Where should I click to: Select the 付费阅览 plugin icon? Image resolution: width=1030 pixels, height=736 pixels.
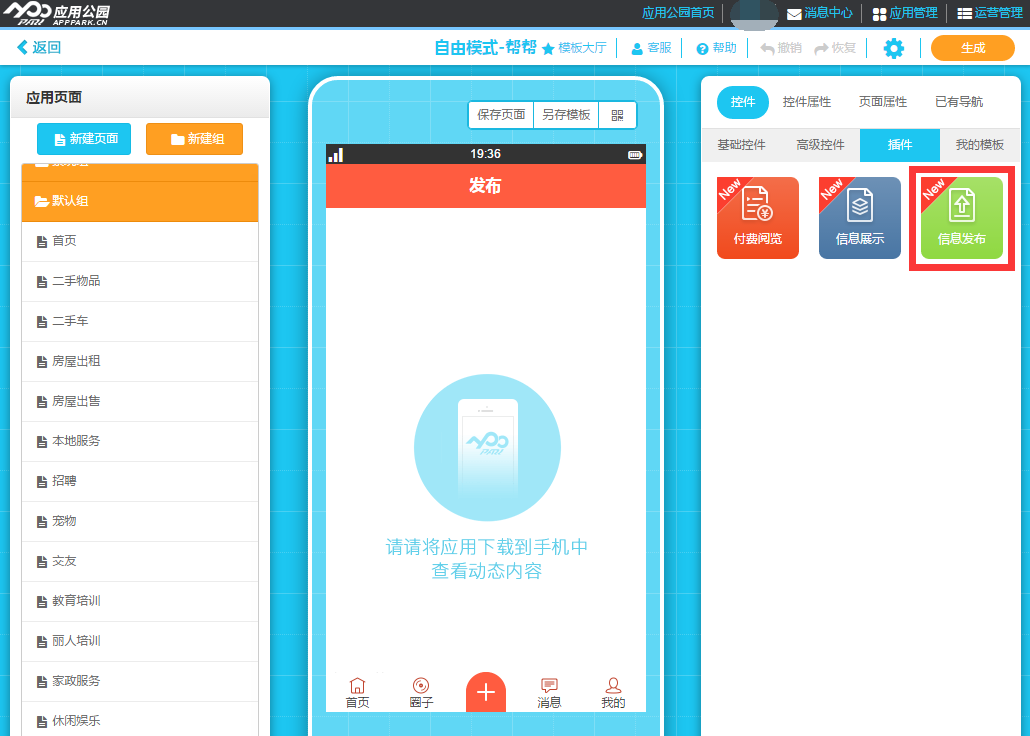point(758,218)
